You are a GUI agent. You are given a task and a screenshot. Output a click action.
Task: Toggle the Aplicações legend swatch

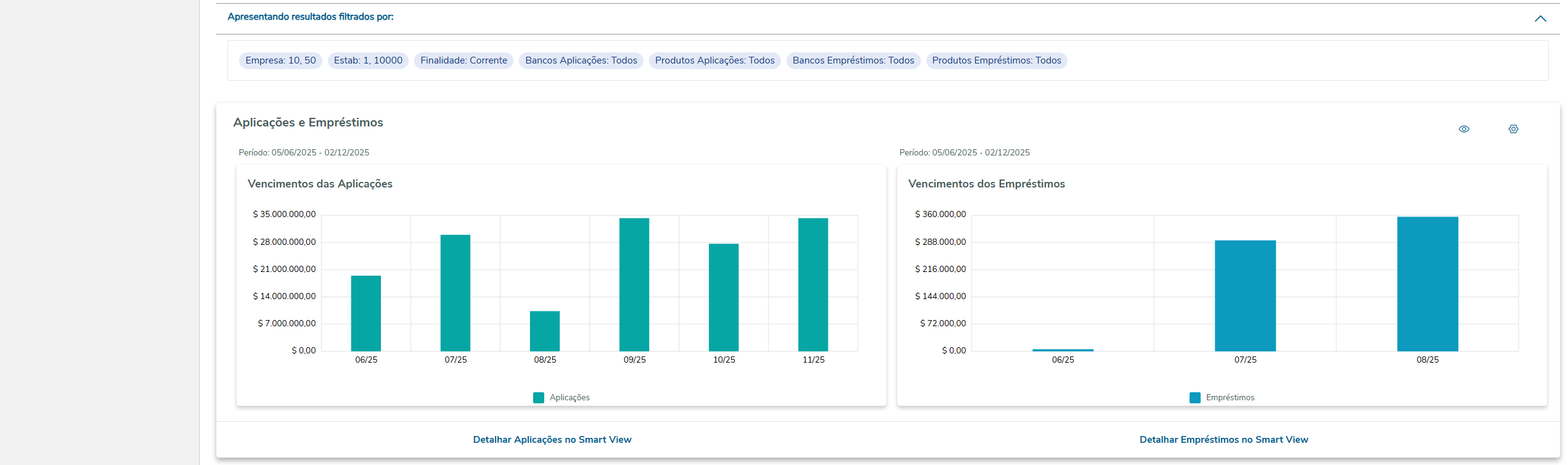click(539, 398)
